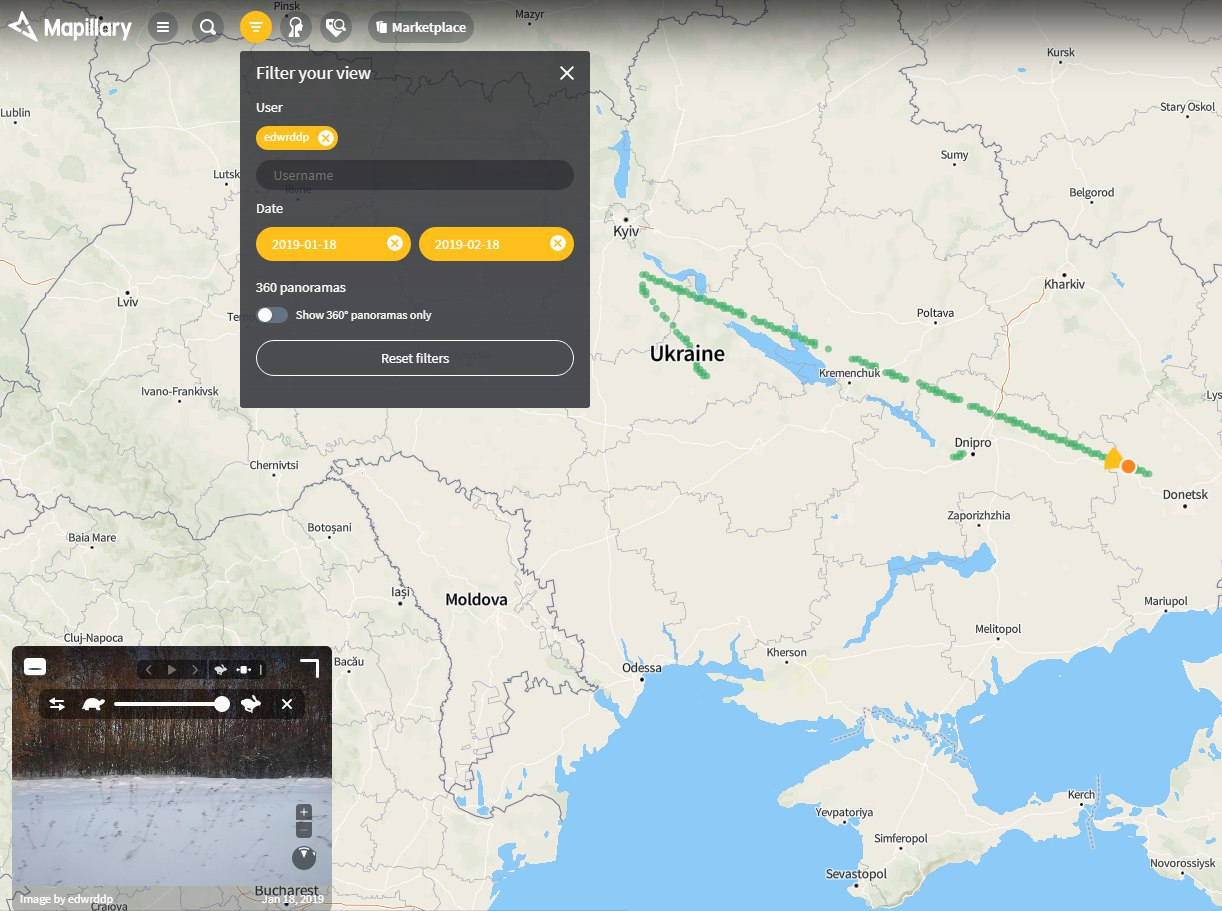The height and width of the screenshot is (911, 1222).
Task: Click the Poltava city label
Action: [x=936, y=313]
